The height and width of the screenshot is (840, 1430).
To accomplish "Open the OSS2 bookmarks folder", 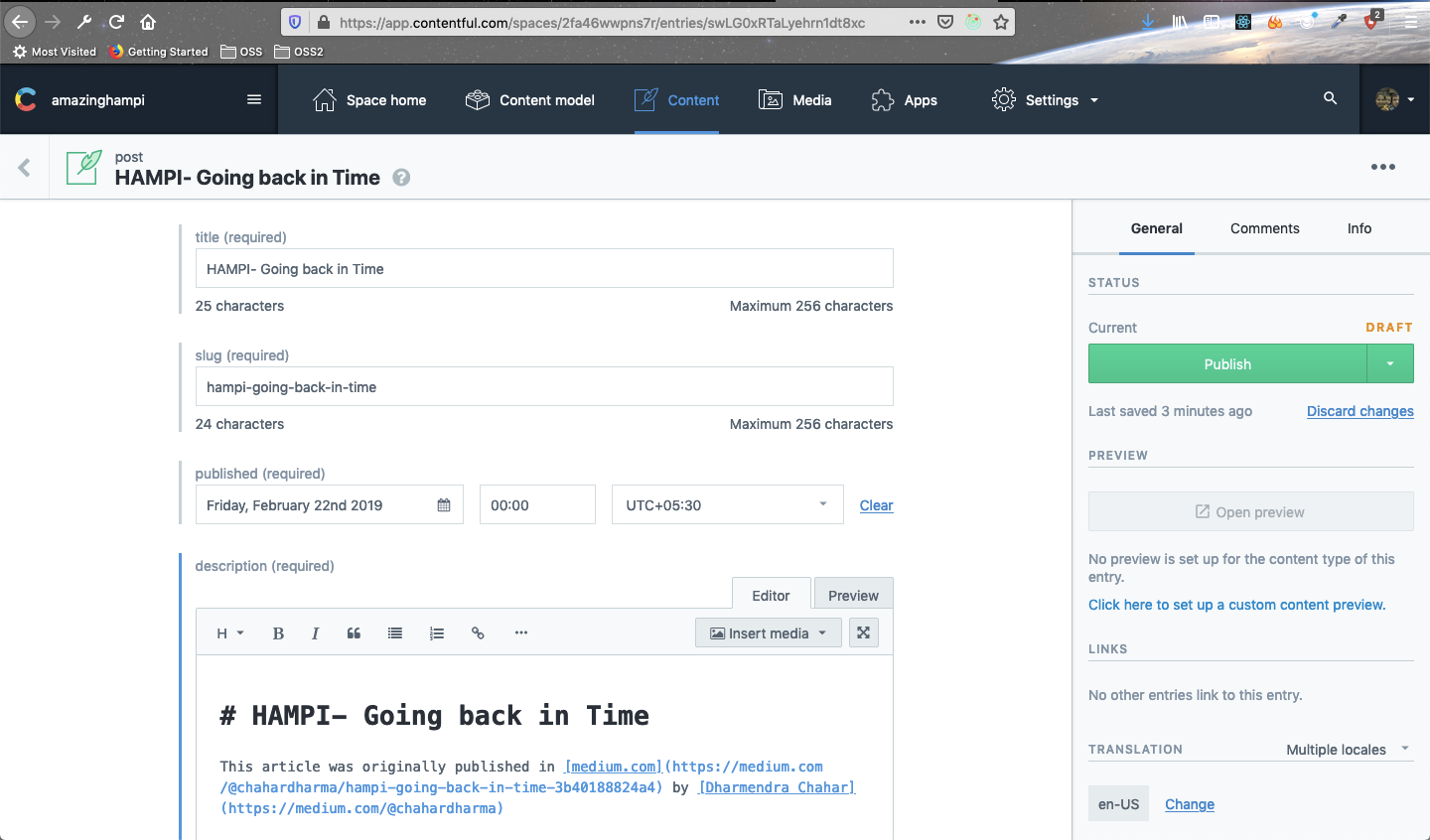I will click(x=299, y=52).
